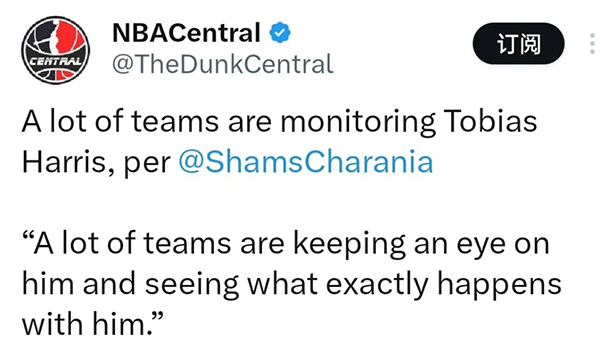Screen dimensions: 600x361
Task: Open the three-dot more options menu
Action: [592, 44]
